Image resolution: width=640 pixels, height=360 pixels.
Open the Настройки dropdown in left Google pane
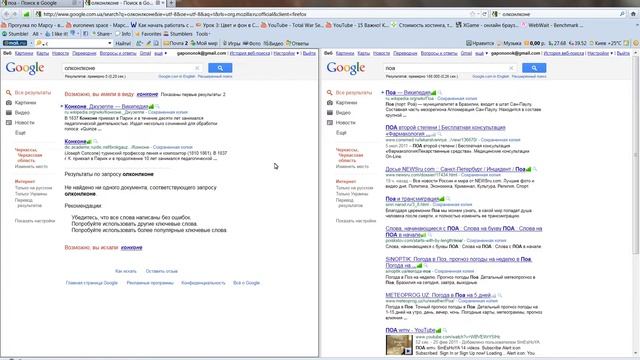pos(286,53)
